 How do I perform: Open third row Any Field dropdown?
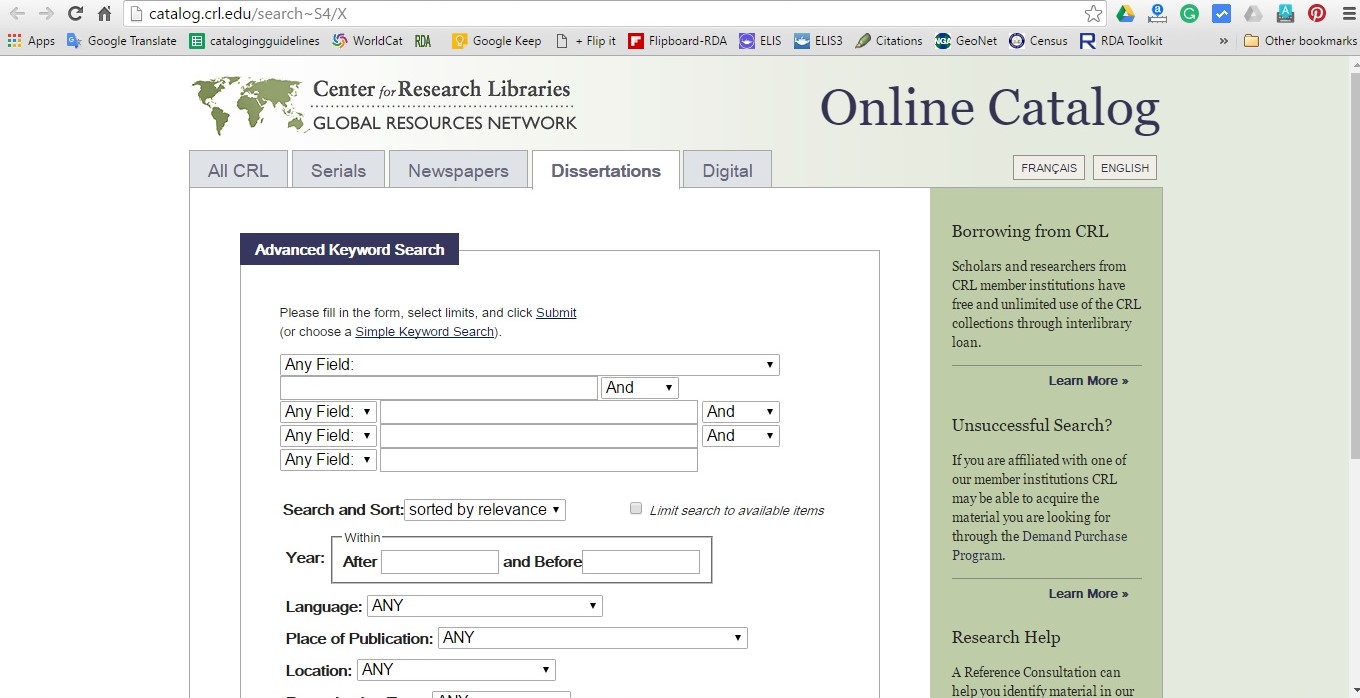click(x=328, y=436)
